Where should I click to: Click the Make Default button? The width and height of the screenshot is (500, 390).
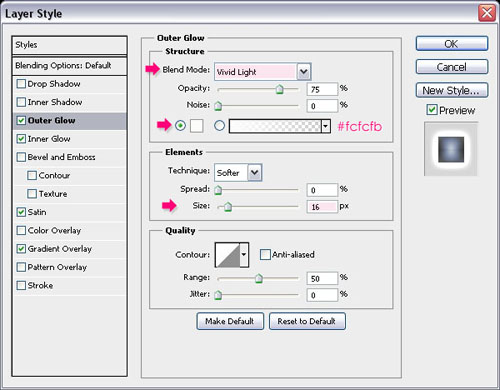[x=230, y=321]
